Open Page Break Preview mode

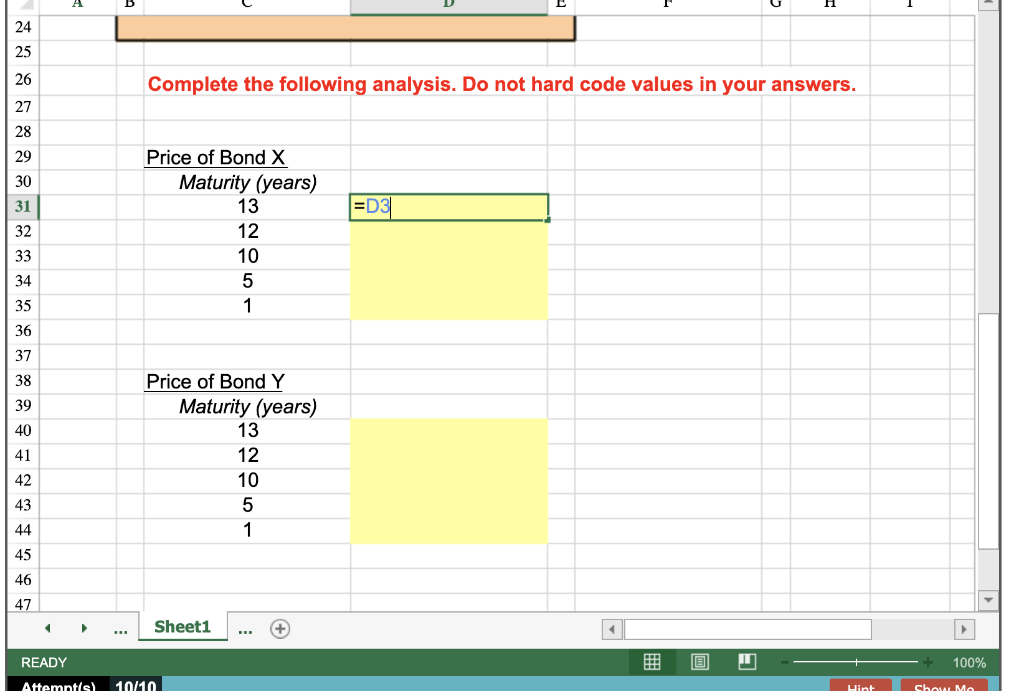(x=746, y=662)
